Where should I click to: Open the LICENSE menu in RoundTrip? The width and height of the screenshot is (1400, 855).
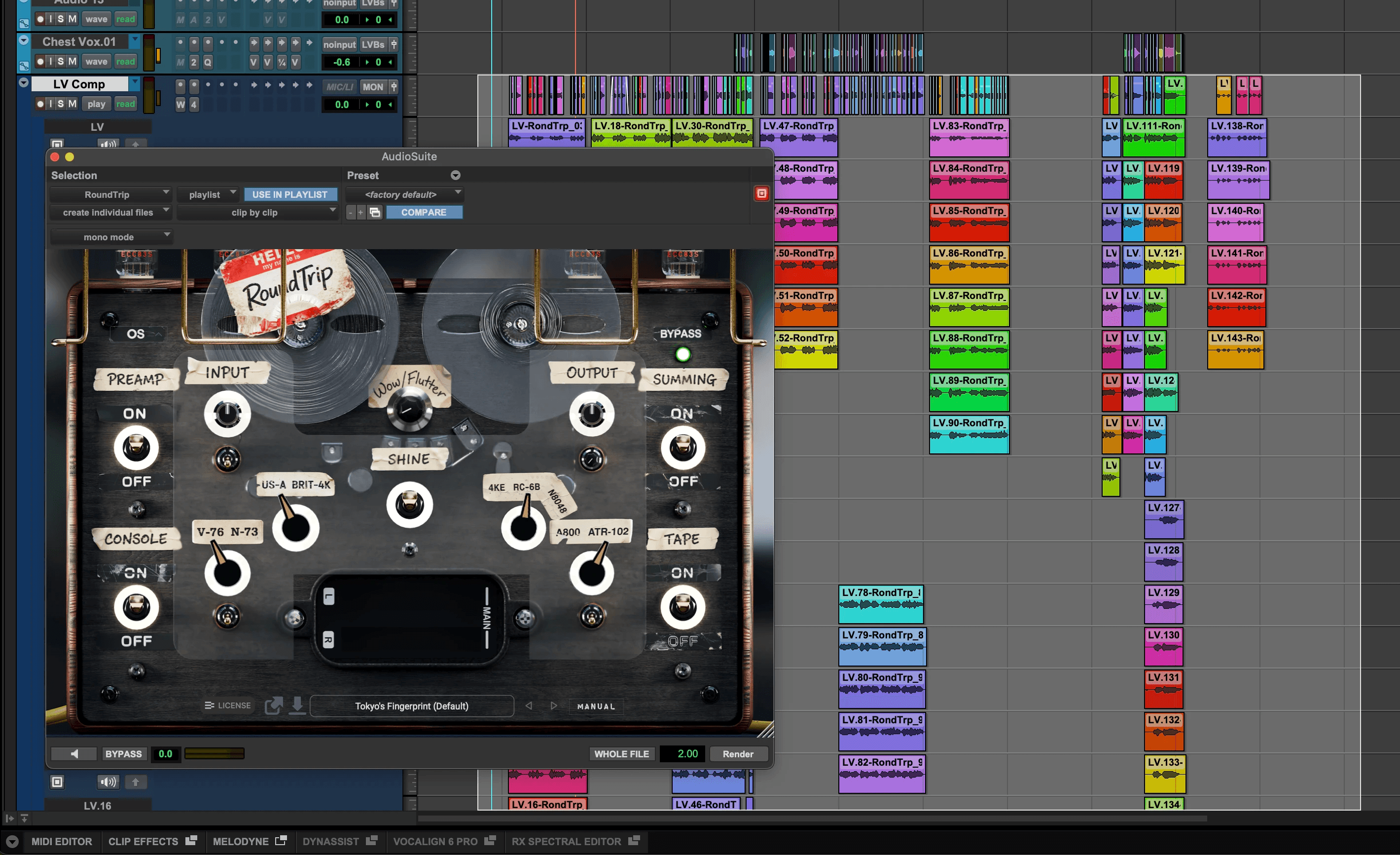pos(227,706)
